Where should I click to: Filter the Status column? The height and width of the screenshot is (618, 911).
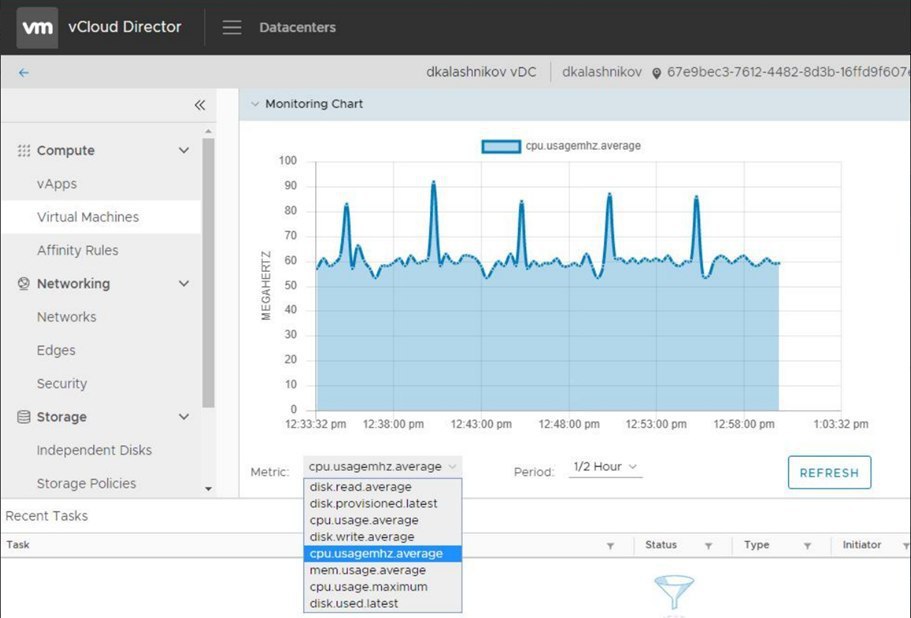(709, 545)
